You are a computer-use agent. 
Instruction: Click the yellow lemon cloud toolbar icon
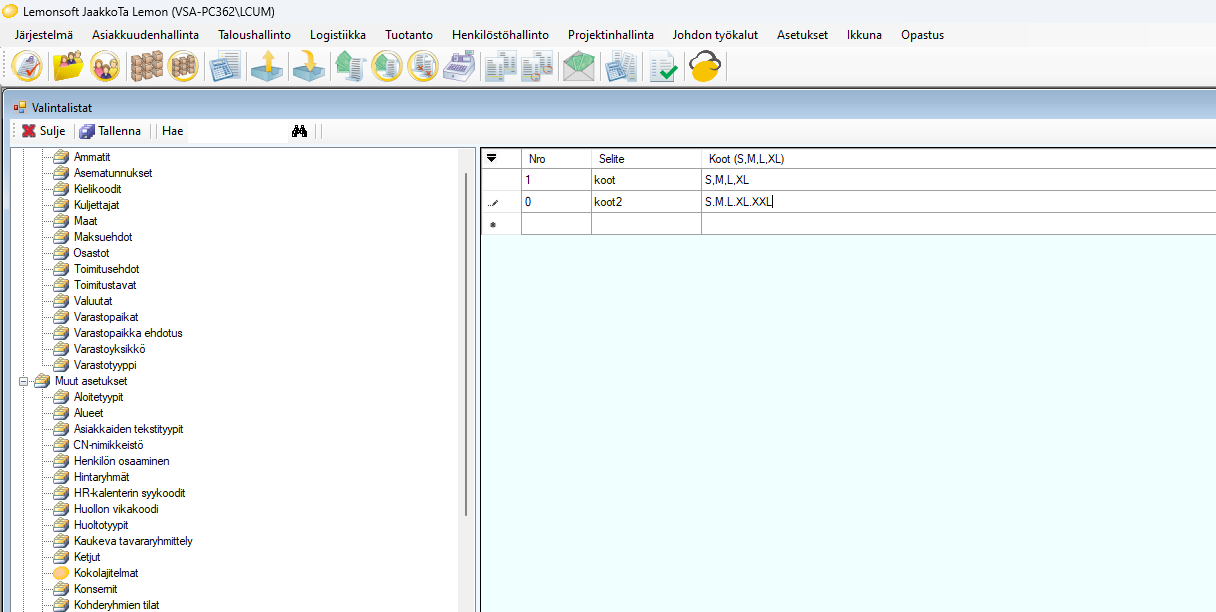705,68
